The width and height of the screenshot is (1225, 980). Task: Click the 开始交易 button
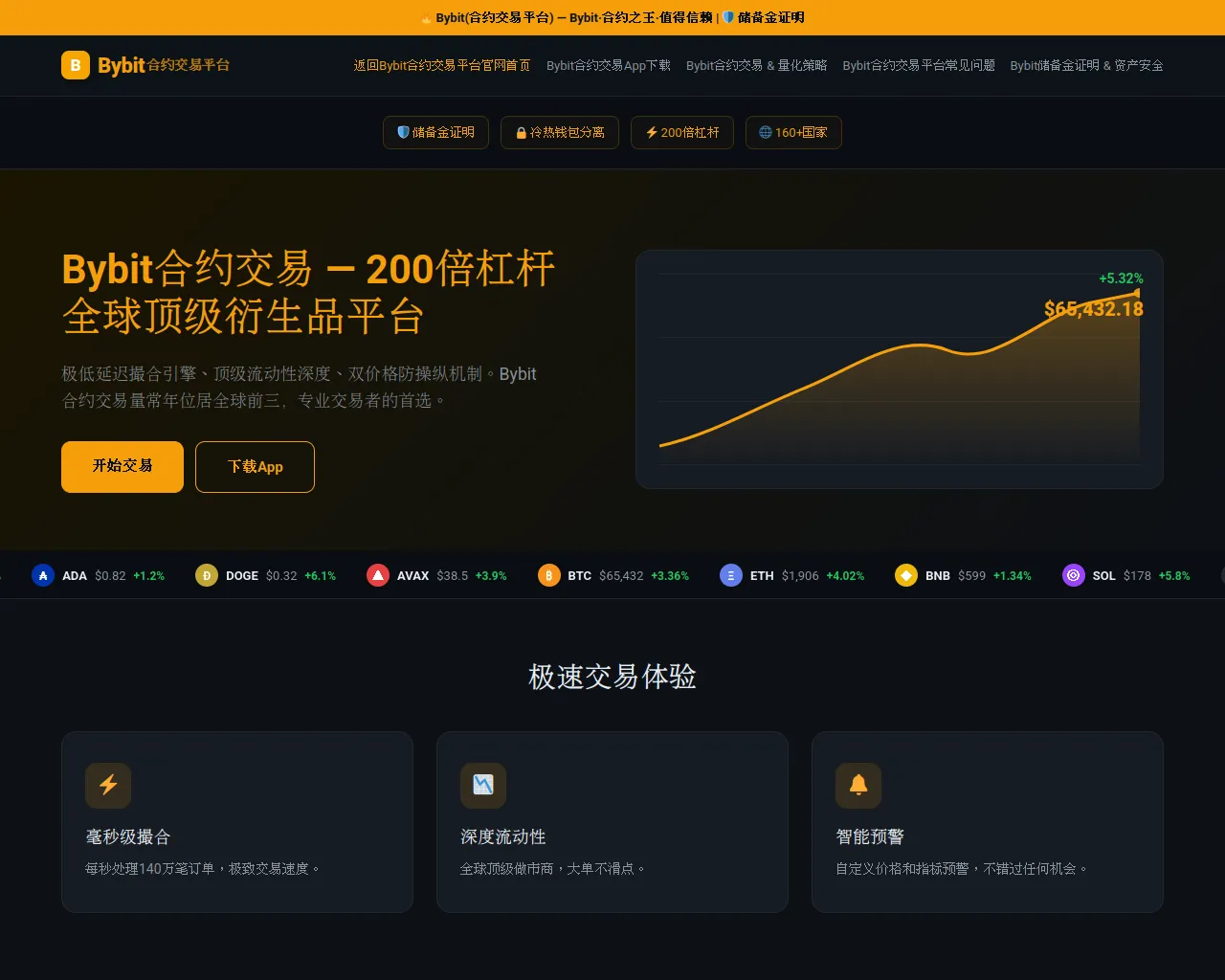coord(122,467)
